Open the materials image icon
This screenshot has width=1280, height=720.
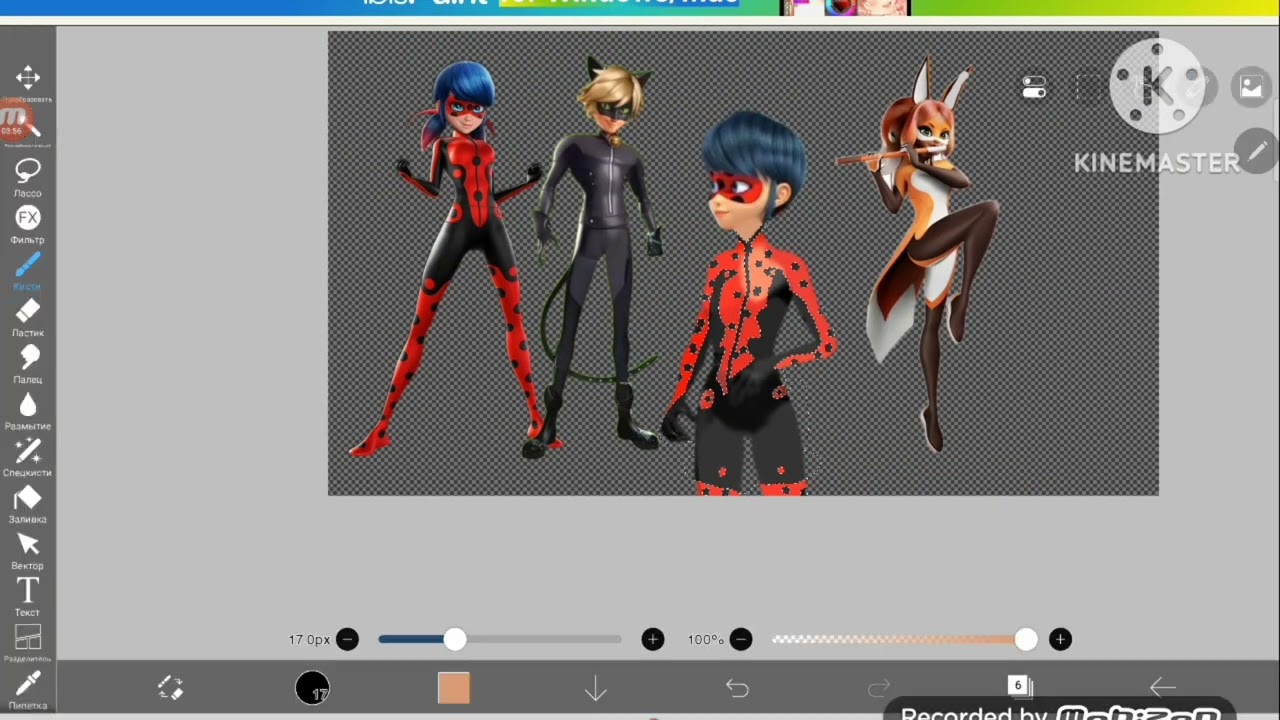pos(1251,88)
